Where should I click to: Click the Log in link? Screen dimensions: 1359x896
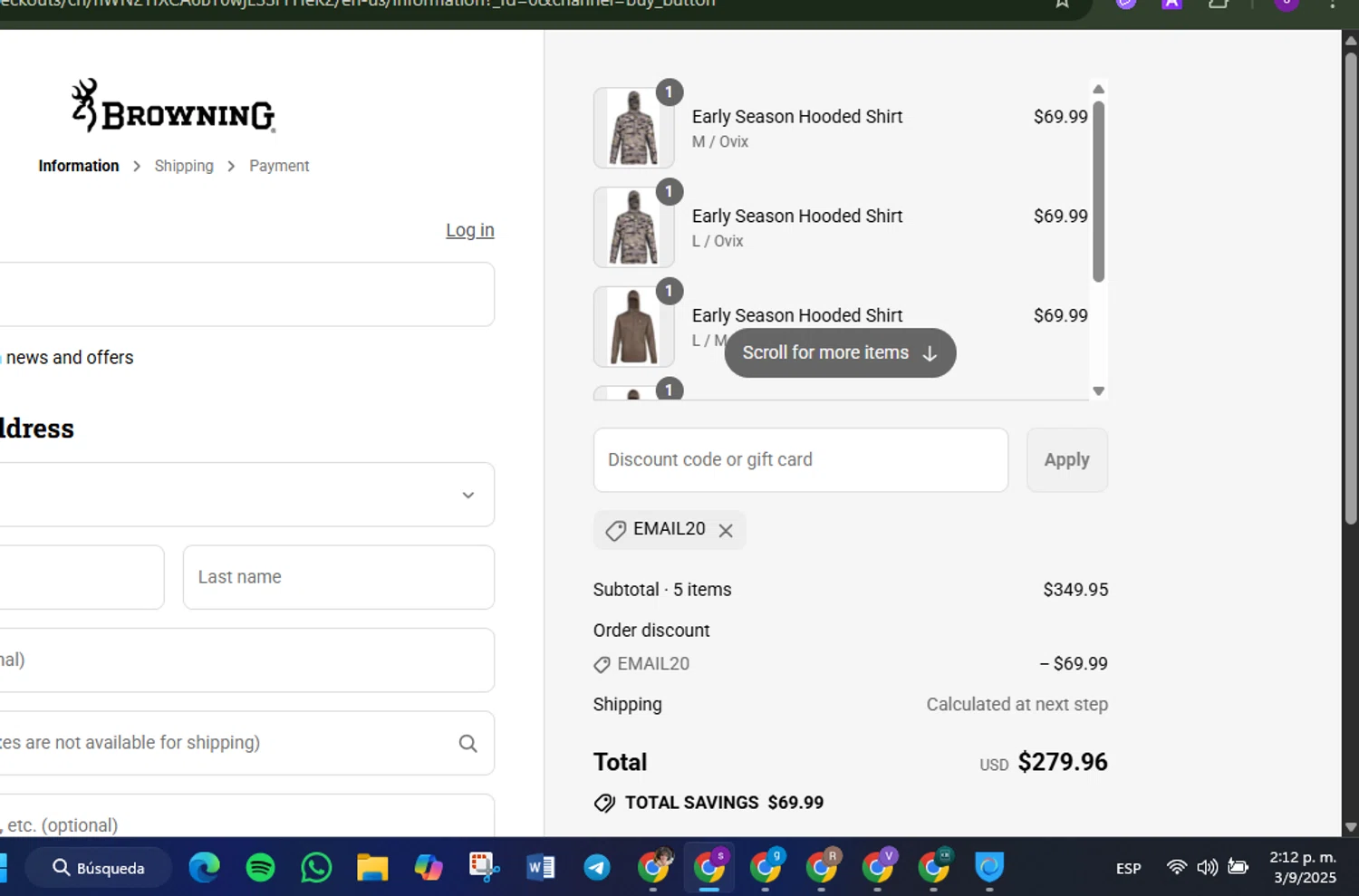point(469,230)
